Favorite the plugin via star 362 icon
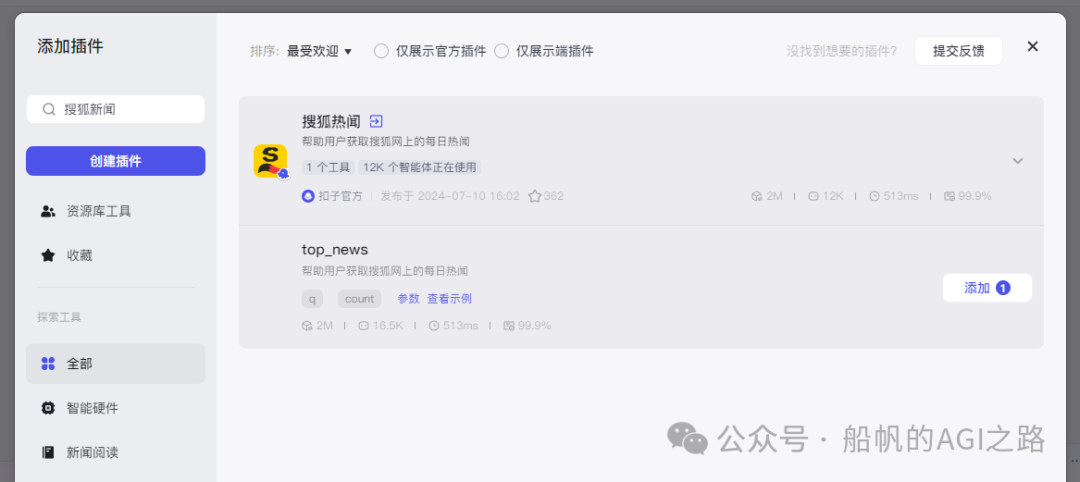 tap(534, 196)
